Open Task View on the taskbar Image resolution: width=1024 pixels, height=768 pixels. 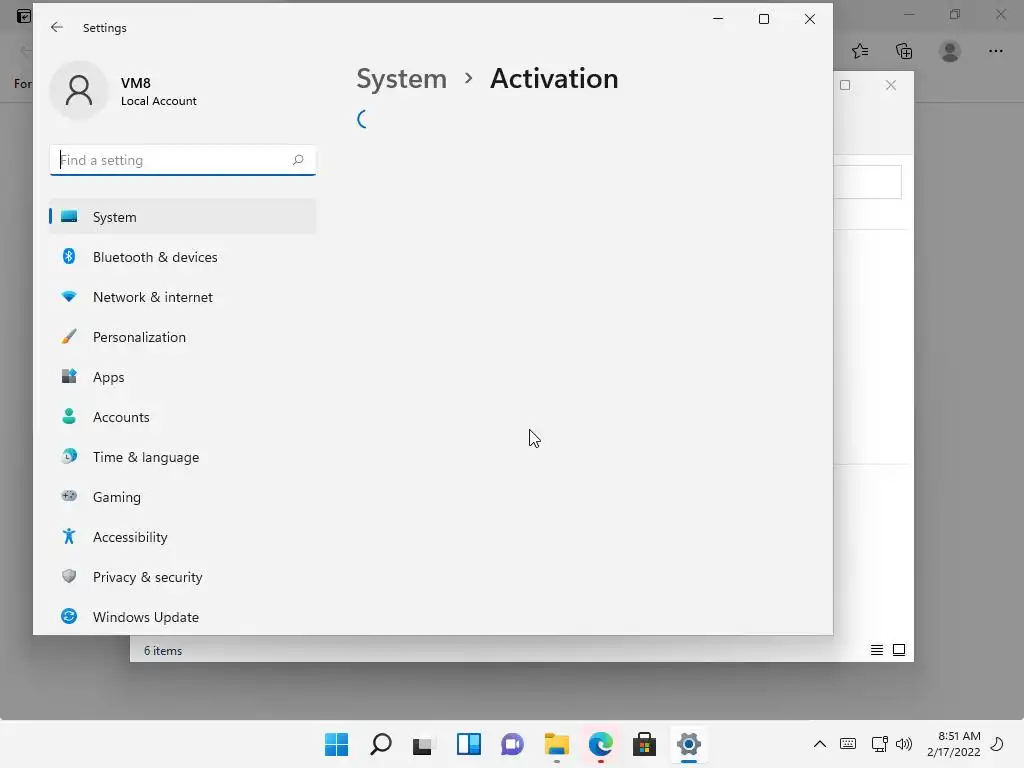423,744
